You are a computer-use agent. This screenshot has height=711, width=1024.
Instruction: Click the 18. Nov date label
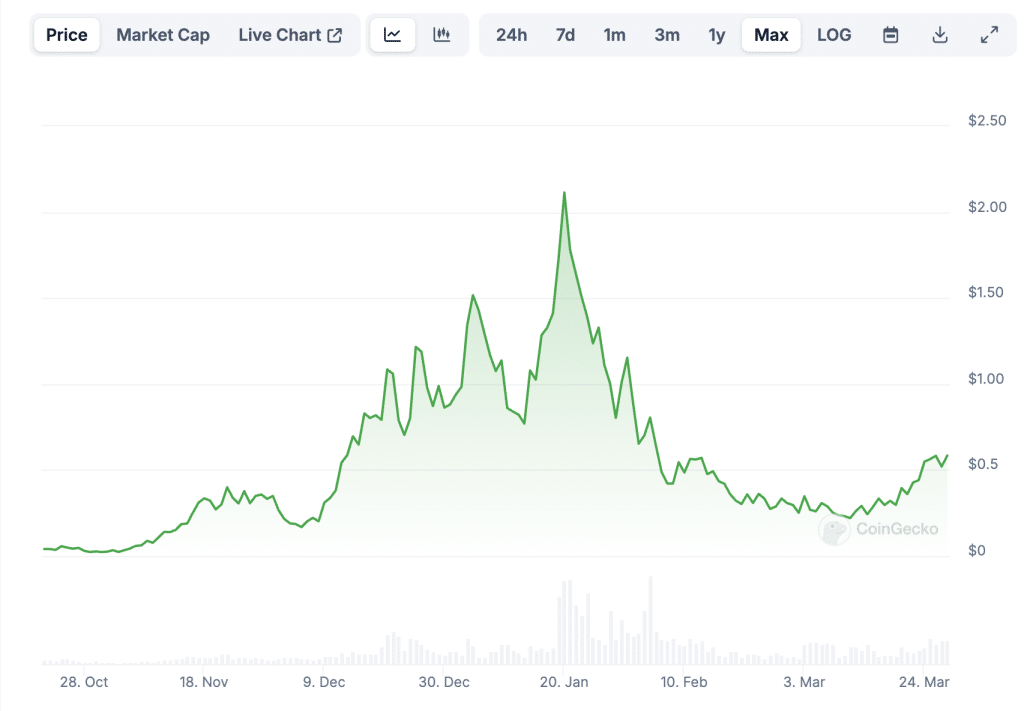coord(204,682)
